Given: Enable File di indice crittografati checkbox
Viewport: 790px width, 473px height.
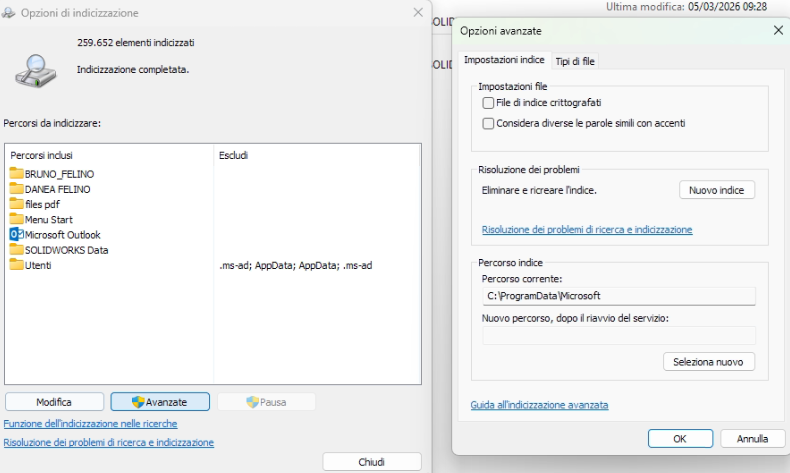Looking at the screenshot, I should [488, 103].
